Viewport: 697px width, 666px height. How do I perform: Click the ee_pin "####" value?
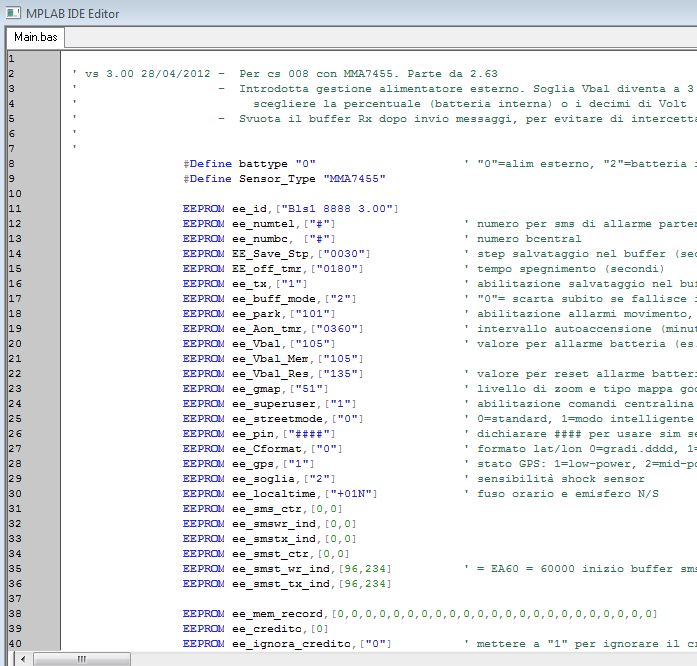(x=311, y=433)
